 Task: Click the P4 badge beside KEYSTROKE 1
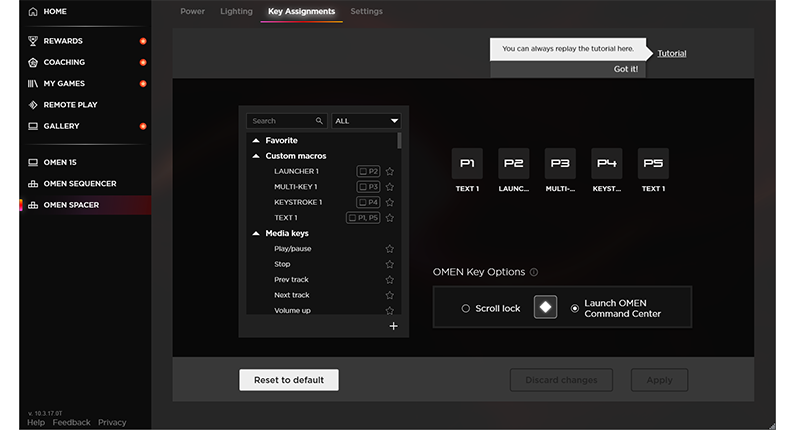click(369, 202)
